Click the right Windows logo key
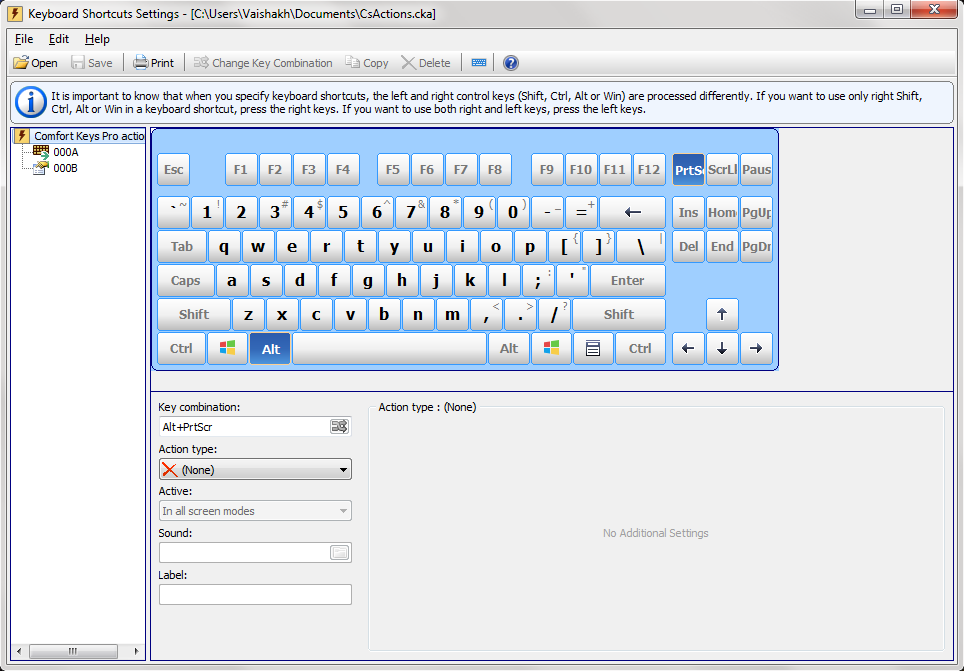The image size is (964, 671). (551, 349)
